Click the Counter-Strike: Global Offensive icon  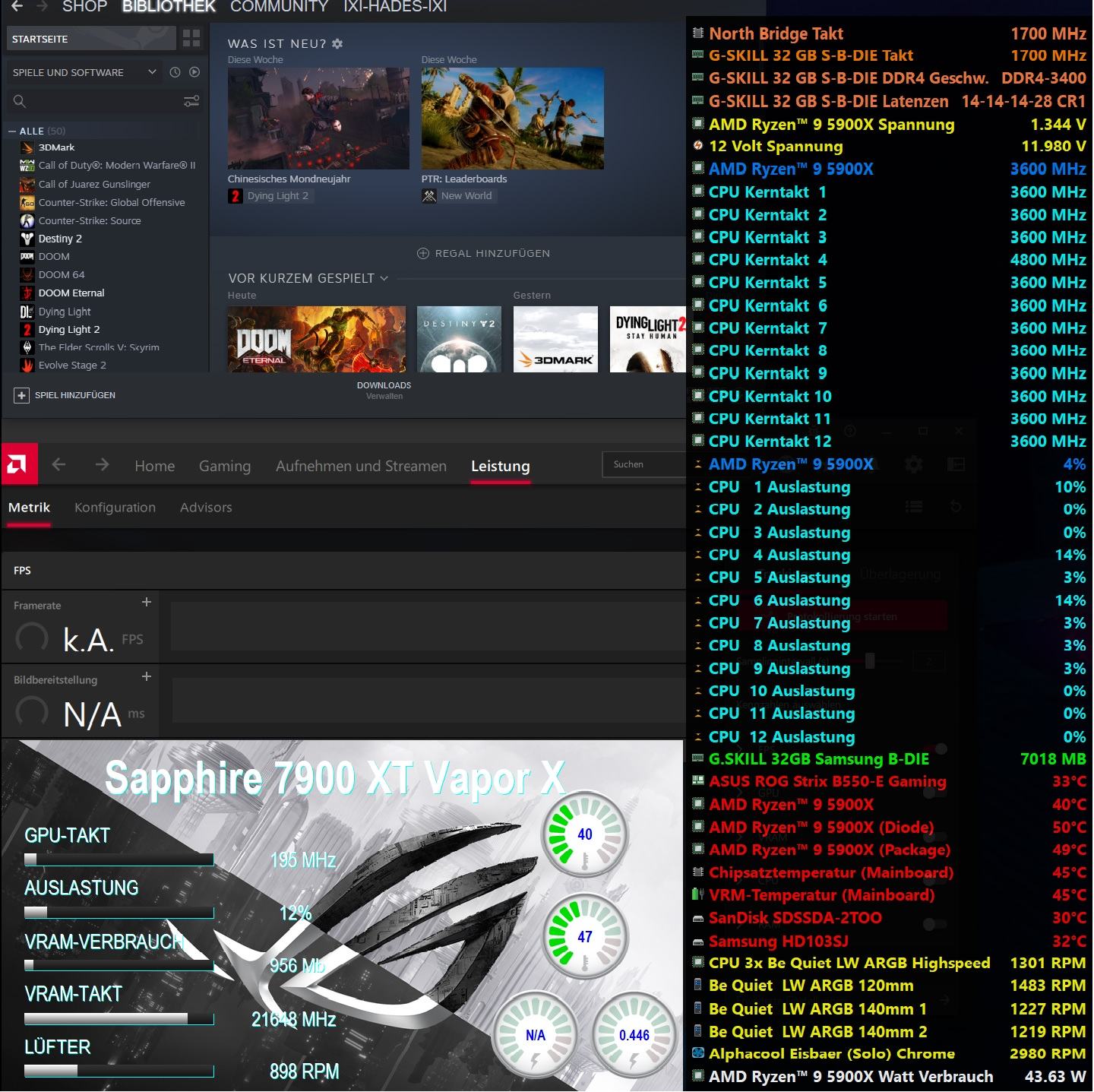pyautogui.click(x=27, y=202)
